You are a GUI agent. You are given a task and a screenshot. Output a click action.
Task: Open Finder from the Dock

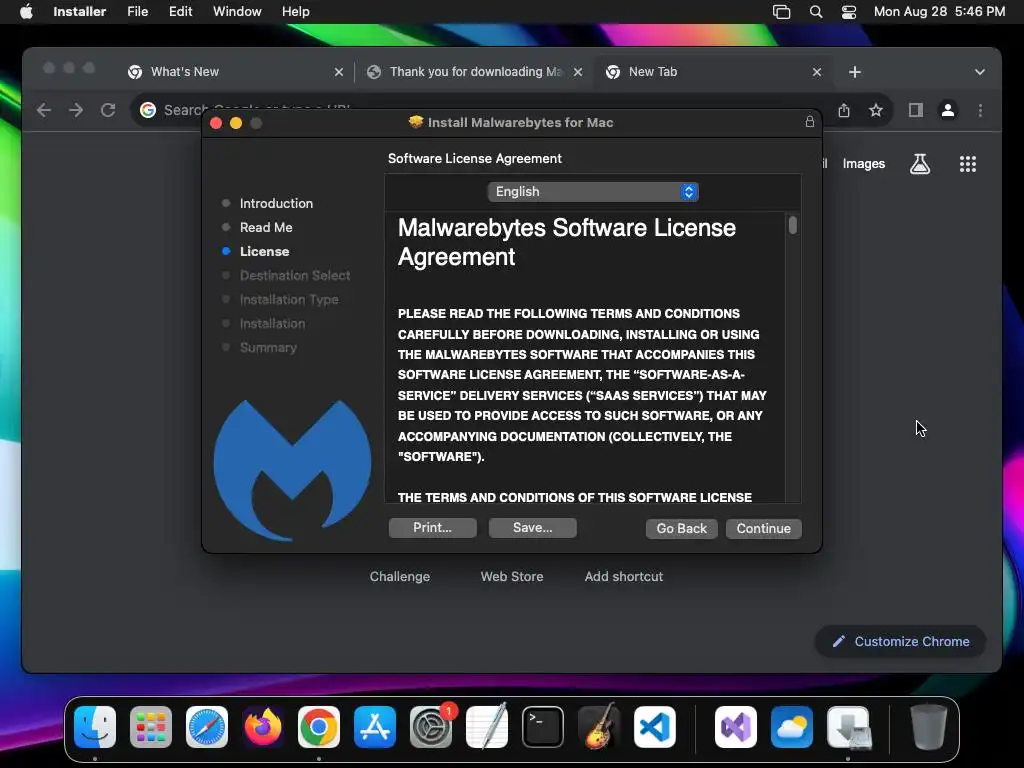(95, 727)
